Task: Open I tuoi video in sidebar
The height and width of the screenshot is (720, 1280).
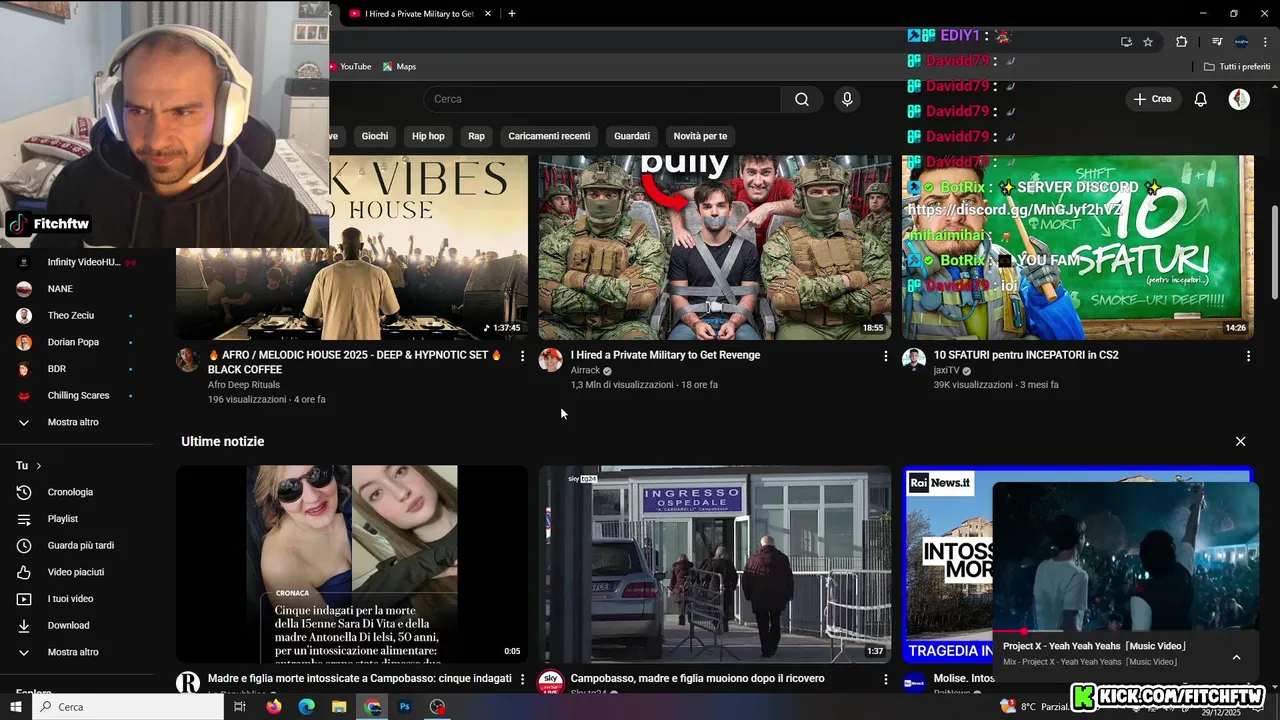Action: 70,599
